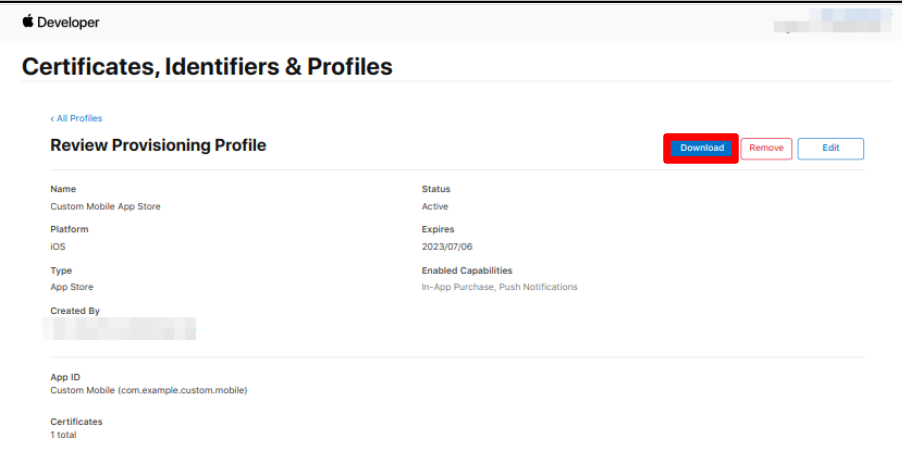Viewport: 902px width, 460px height.
Task: Click the Apple logo icon
Action: click(x=28, y=21)
